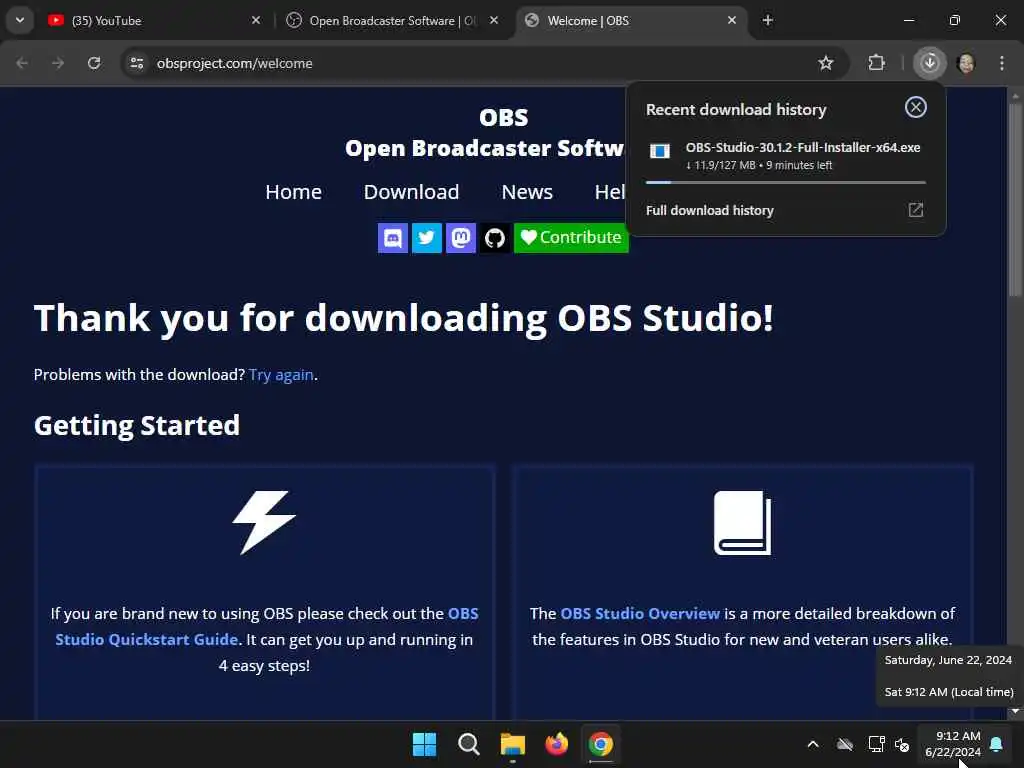Screen dimensions: 1024x768
Task: Open the Chrome profile avatar
Action: pyautogui.click(x=965, y=63)
